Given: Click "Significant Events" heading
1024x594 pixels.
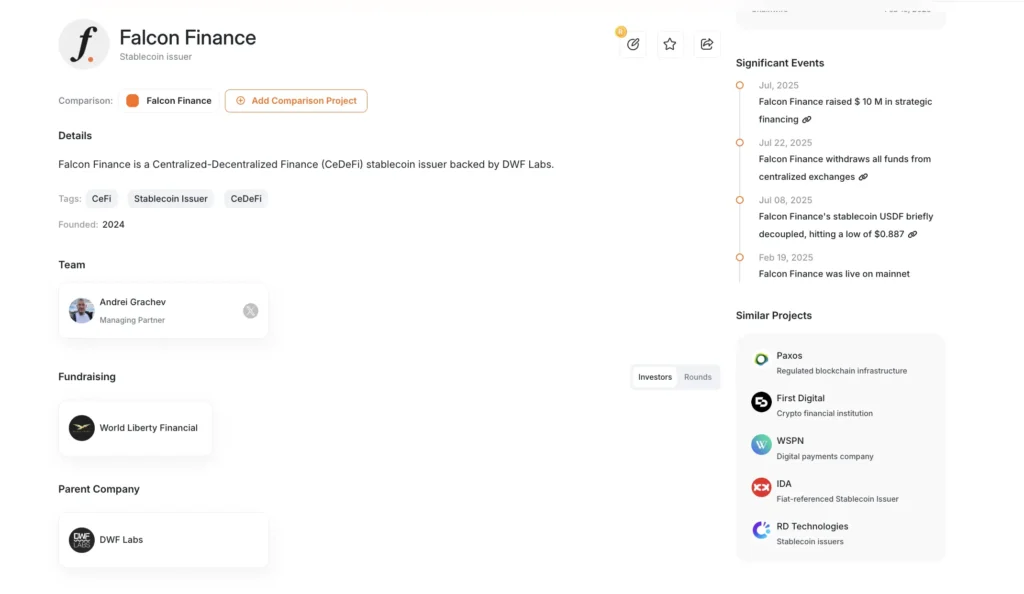Looking at the screenshot, I should click(780, 63).
